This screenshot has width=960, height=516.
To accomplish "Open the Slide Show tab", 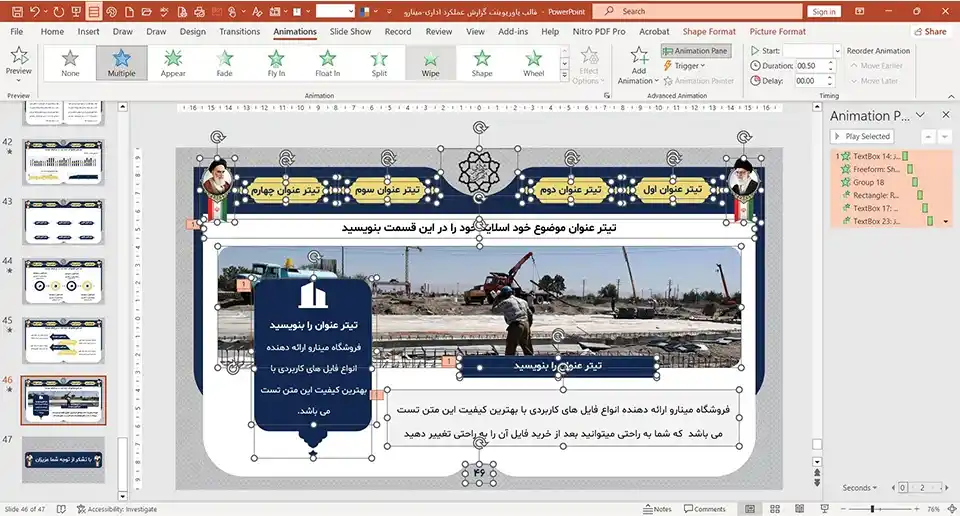I will click(x=350, y=31).
